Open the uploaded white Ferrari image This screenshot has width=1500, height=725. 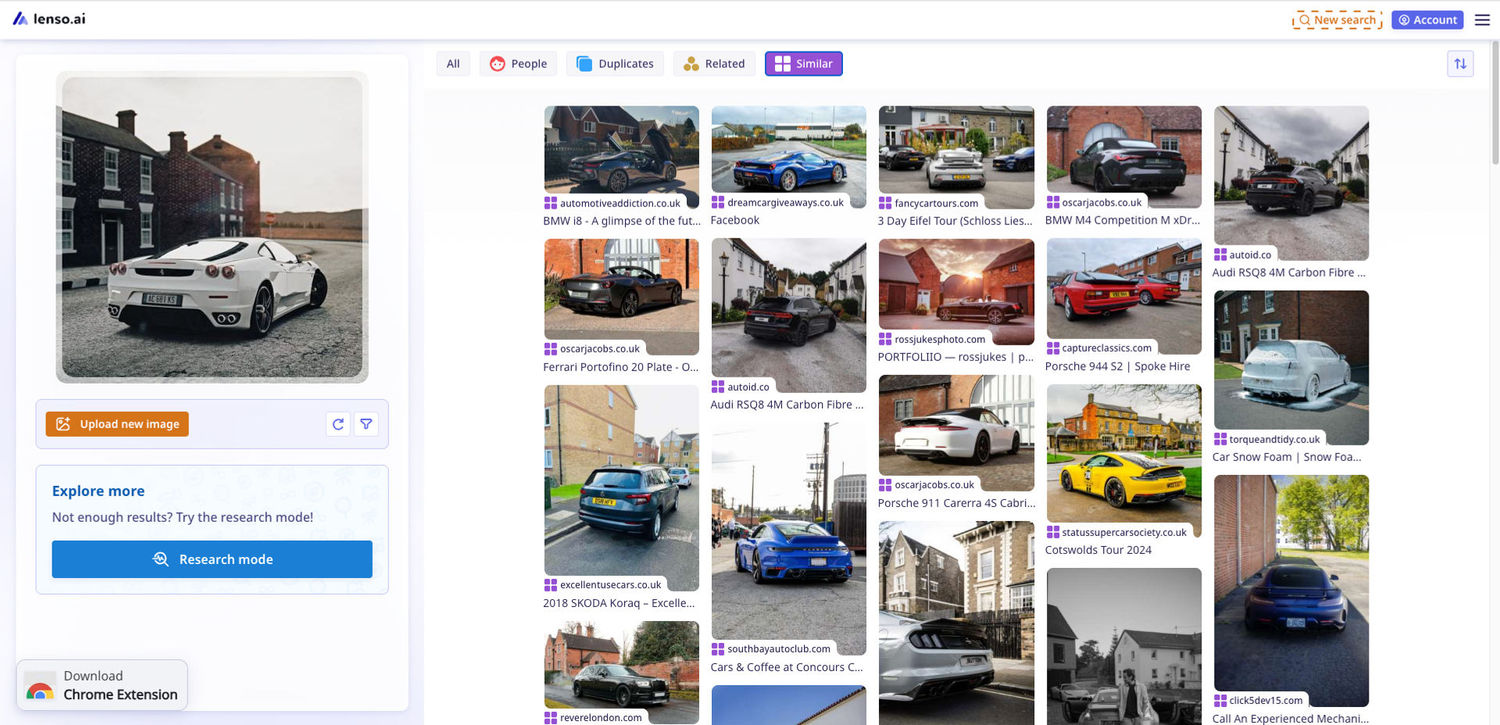(212, 227)
